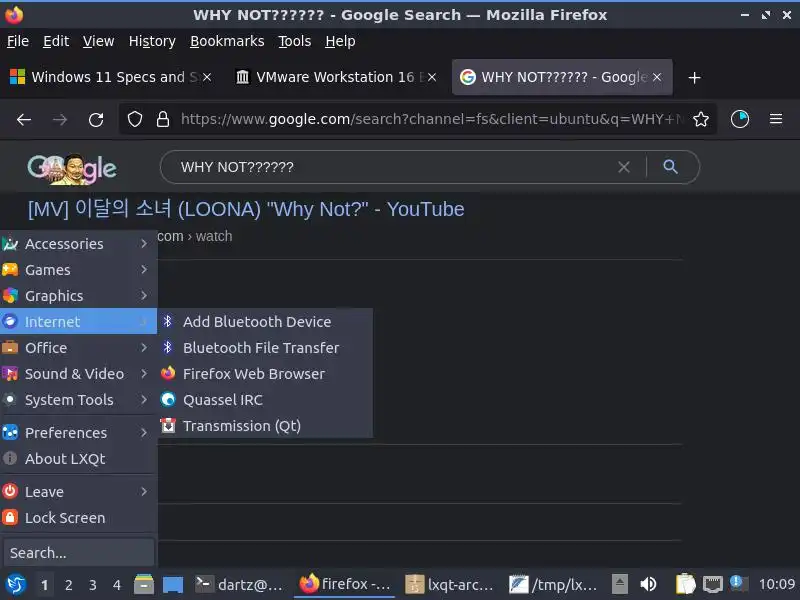
Task: Launch Quassel IRC
Action: coord(265,400)
